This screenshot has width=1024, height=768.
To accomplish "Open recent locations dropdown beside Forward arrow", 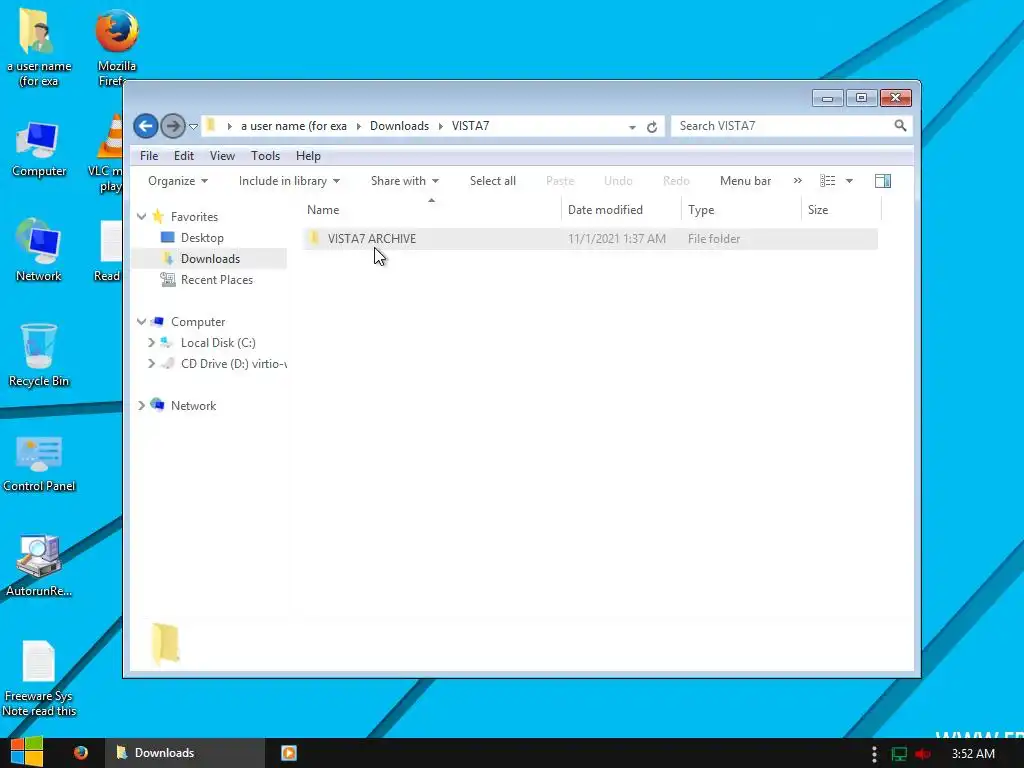I will click(x=193, y=127).
